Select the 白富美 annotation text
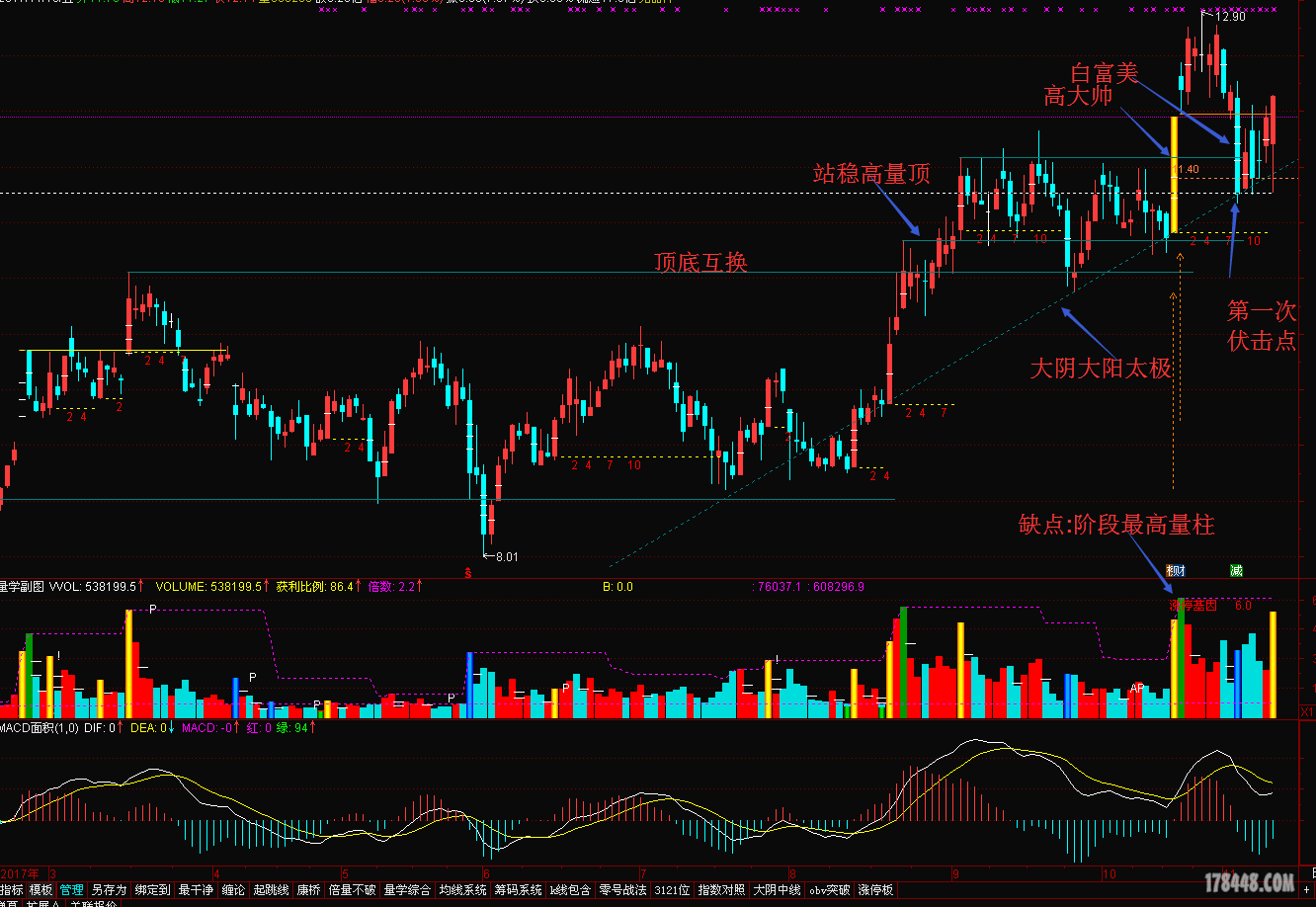The width and height of the screenshot is (1316, 907). 1105,72
